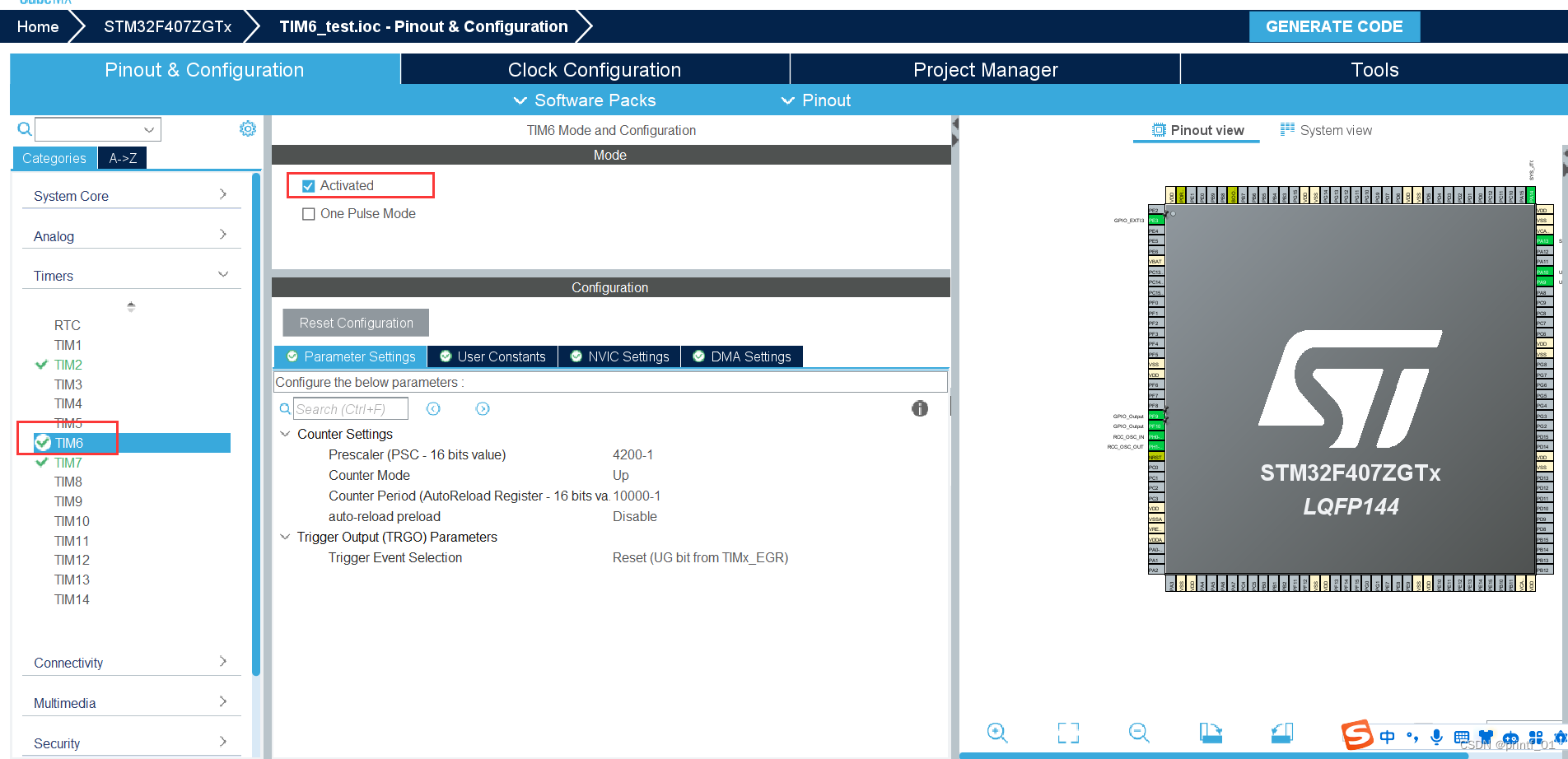Toggle Chinese input mode in the IME bar
The height and width of the screenshot is (759, 1568).
[1388, 737]
